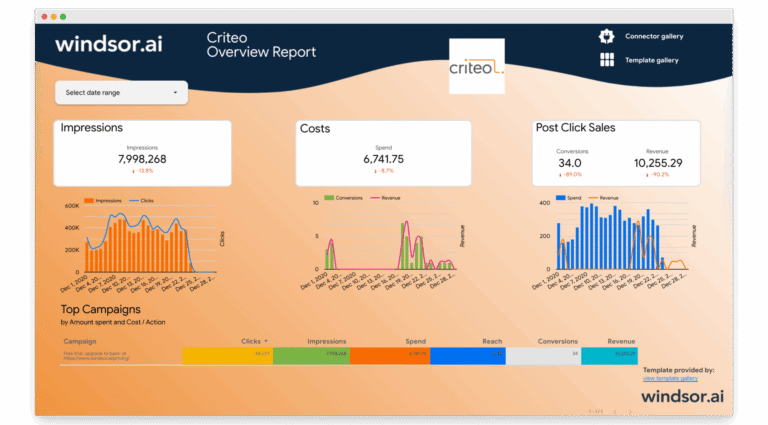Image resolution: width=768 pixels, height=425 pixels.
Task: Click the windsor.ai footer logo
Action: point(682,396)
